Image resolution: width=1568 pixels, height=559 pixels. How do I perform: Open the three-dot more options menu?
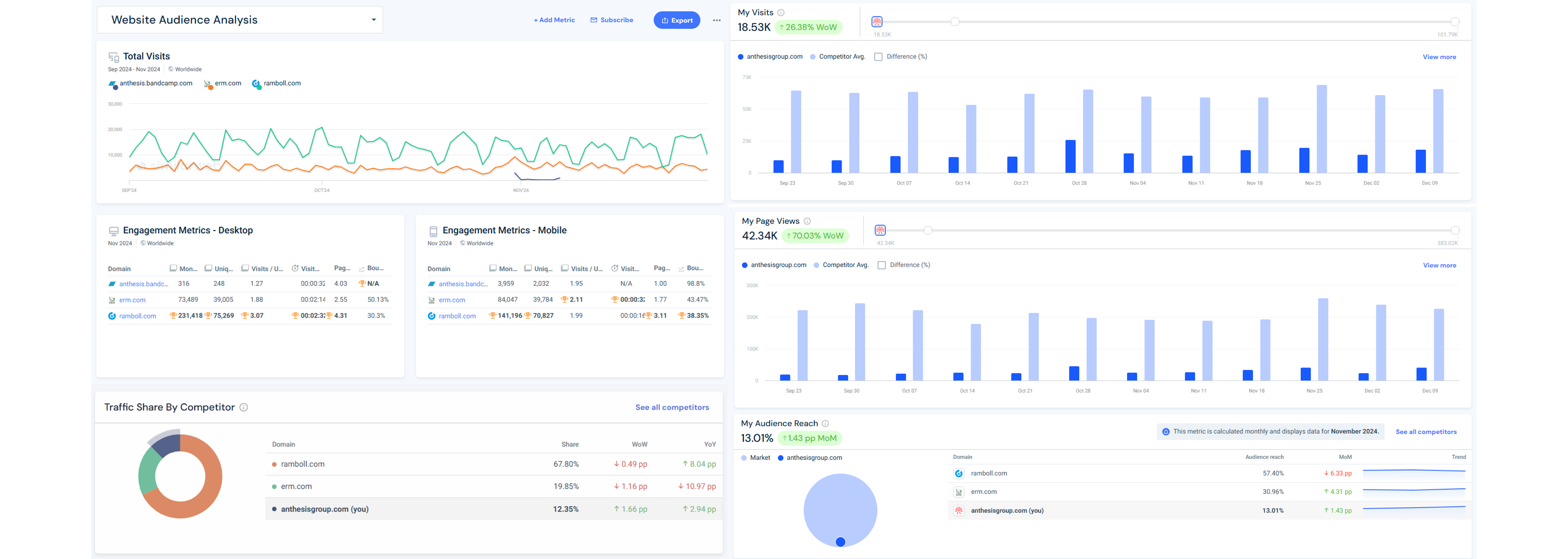[x=717, y=20]
